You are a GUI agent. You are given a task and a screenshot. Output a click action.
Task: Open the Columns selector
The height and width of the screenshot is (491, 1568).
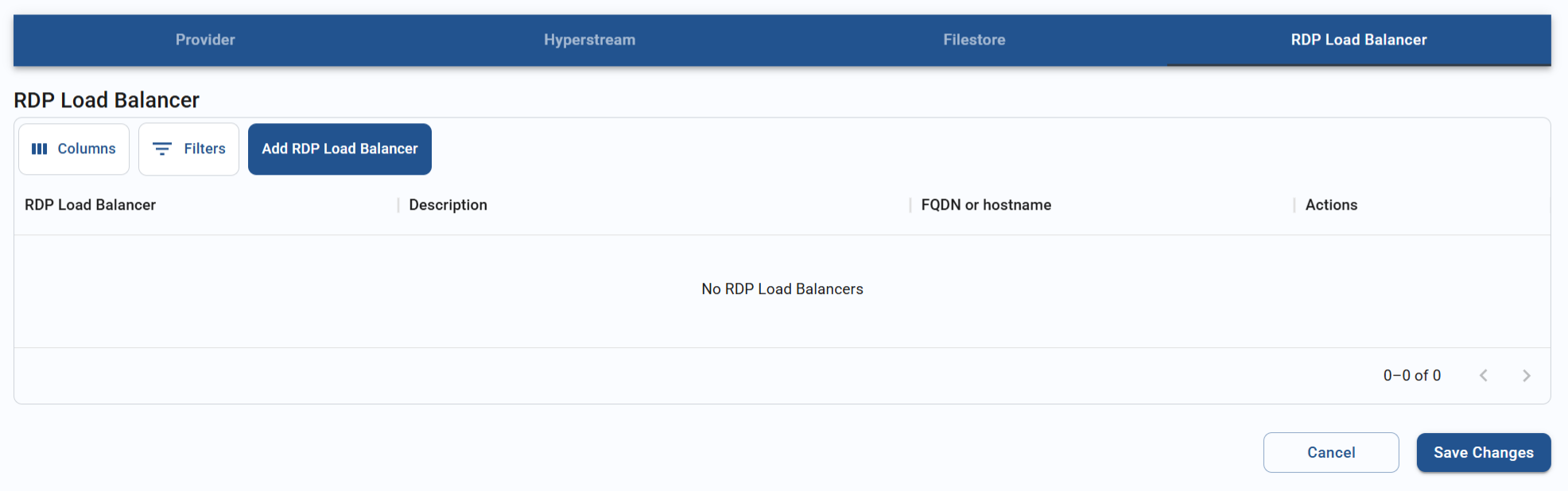point(73,149)
